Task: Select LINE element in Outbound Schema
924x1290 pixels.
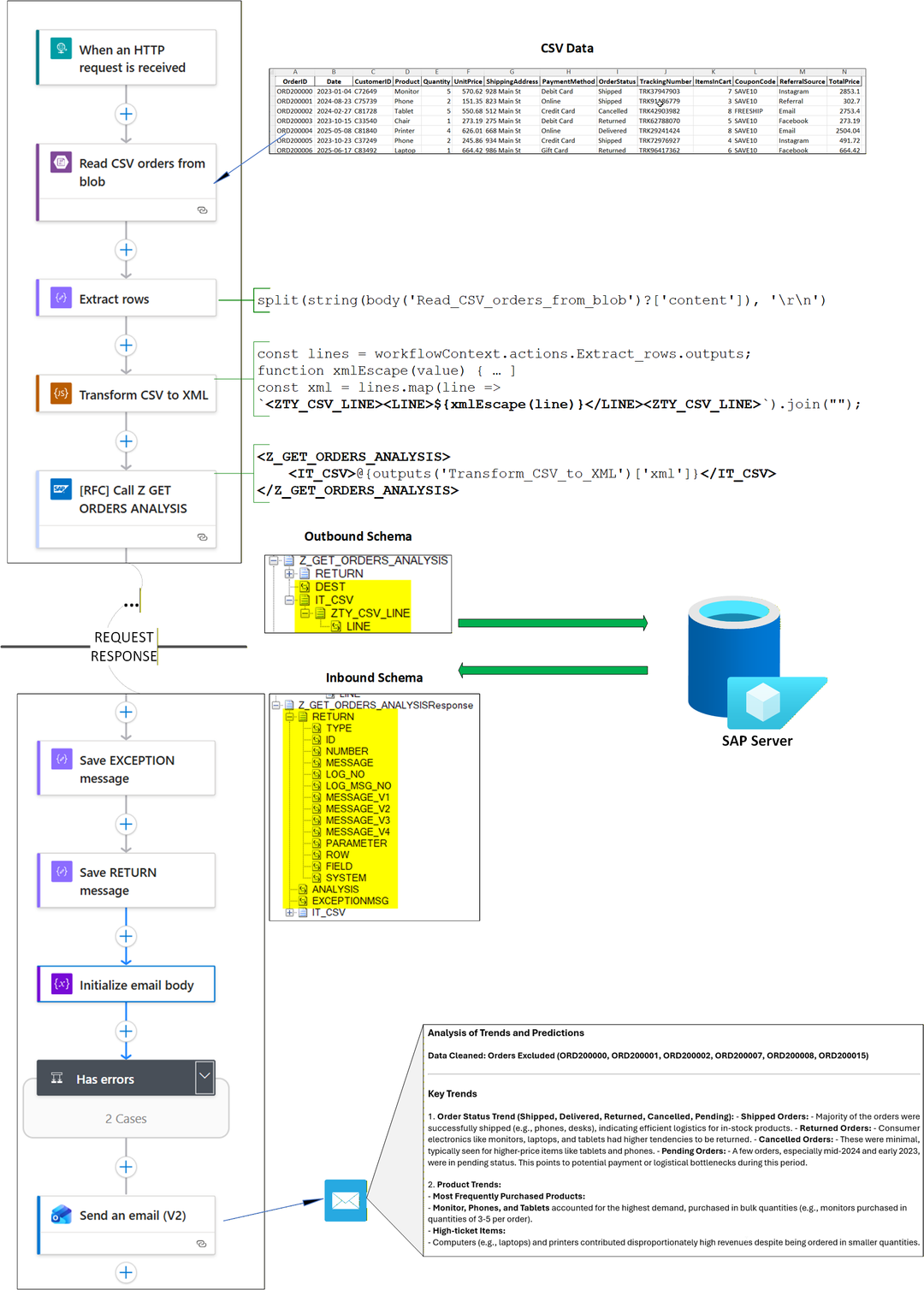Action: [x=358, y=626]
